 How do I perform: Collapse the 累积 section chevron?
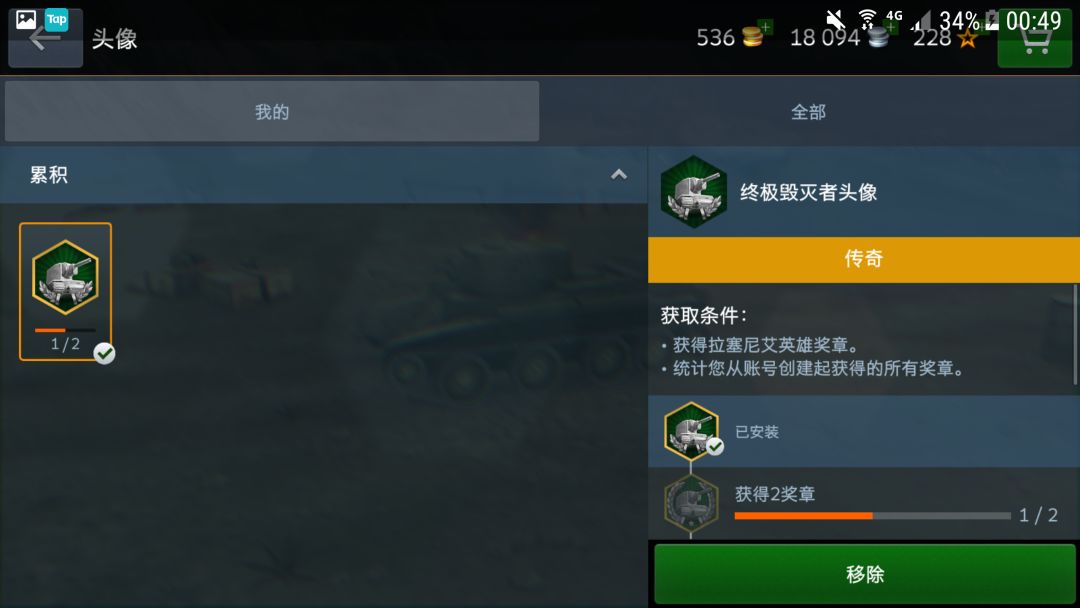(619, 174)
